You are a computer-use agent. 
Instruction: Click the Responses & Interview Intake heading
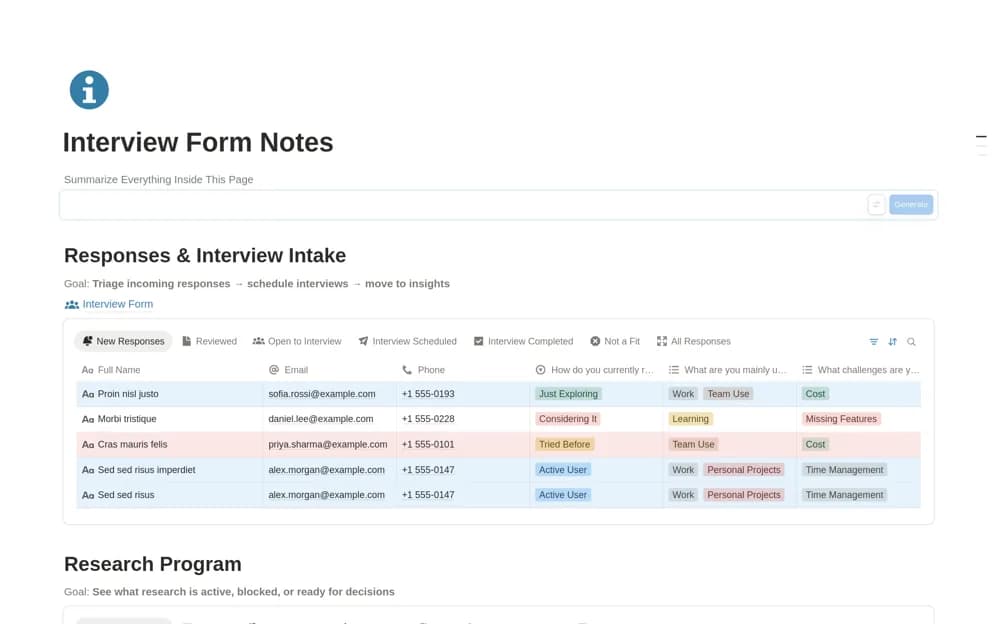pos(205,255)
